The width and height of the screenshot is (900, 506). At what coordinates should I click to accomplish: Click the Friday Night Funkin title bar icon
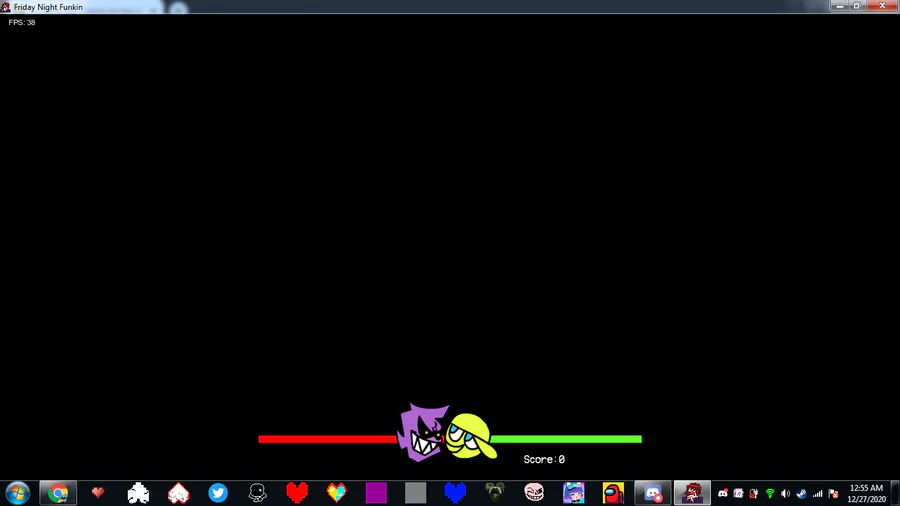tap(6, 7)
